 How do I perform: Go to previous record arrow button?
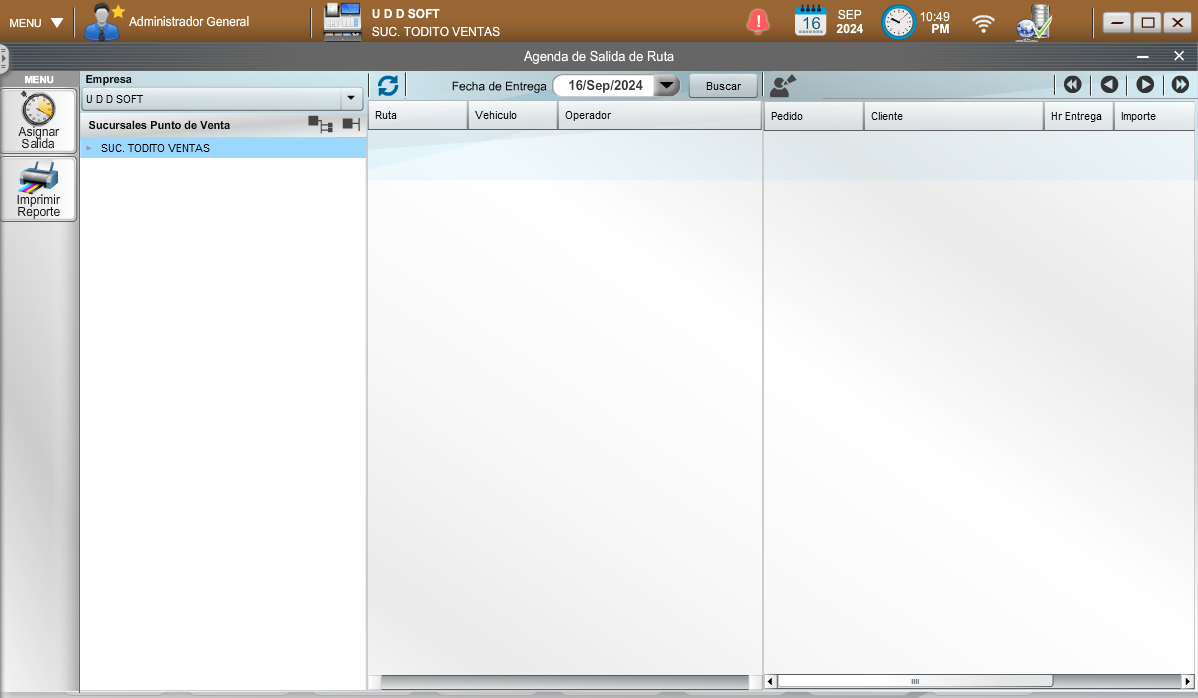pyautogui.click(x=1108, y=86)
